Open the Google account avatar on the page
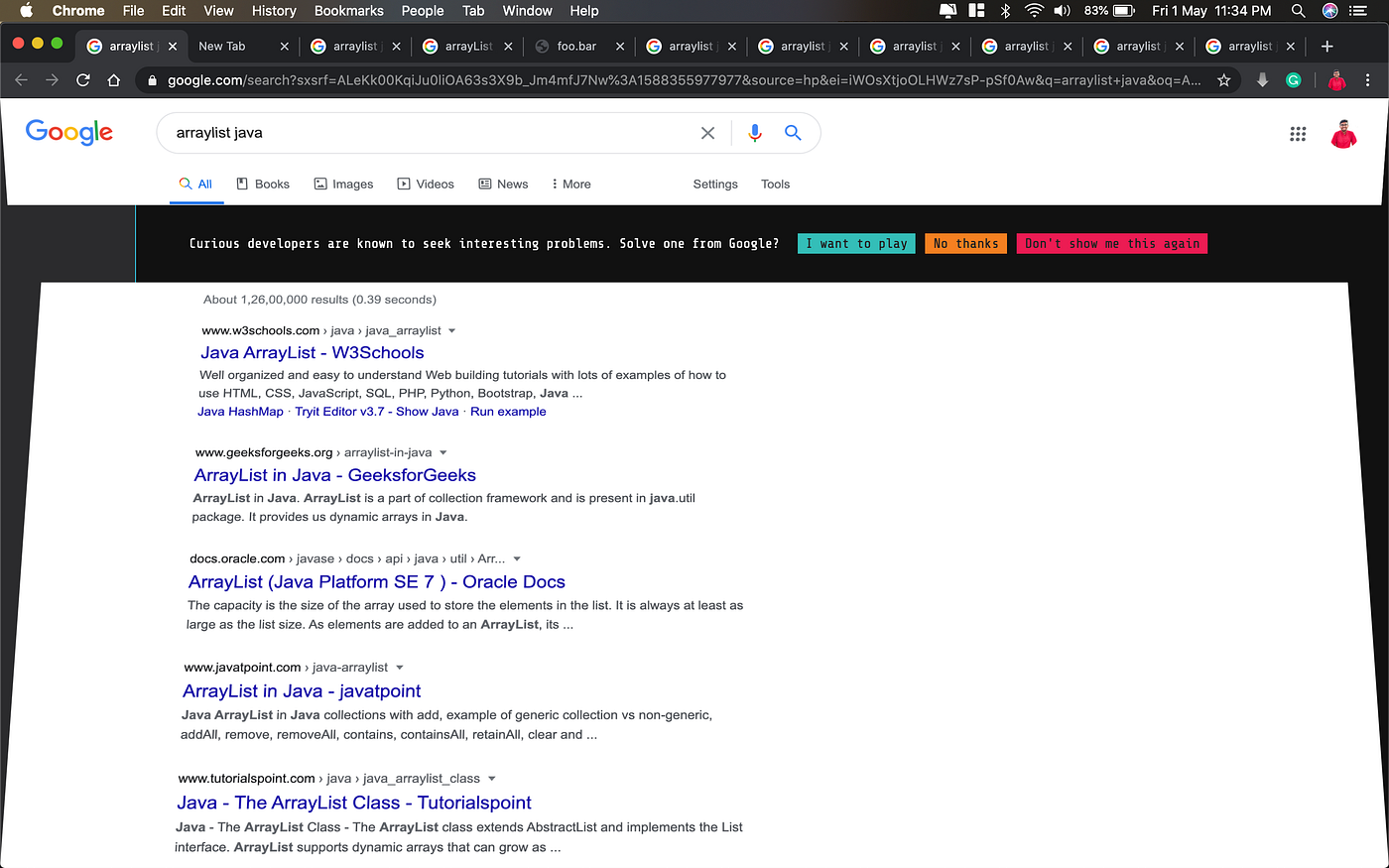 tap(1343, 134)
